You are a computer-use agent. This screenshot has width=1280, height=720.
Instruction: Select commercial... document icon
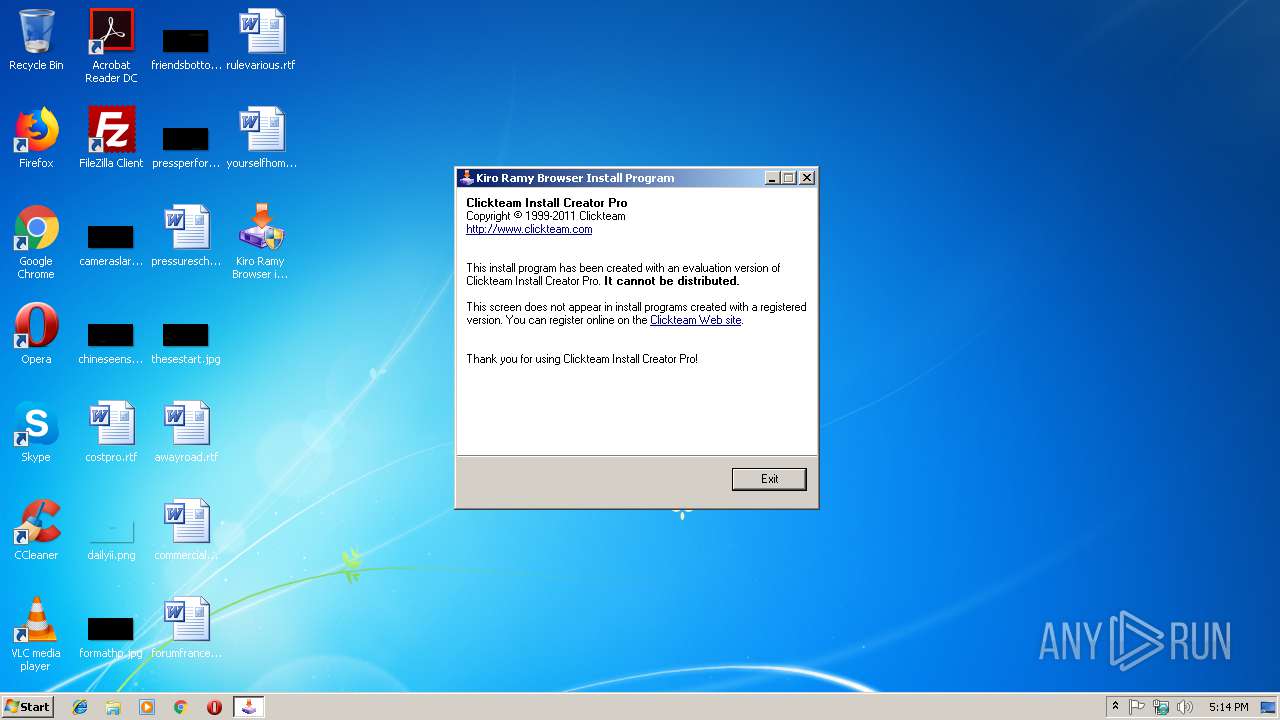[186, 530]
